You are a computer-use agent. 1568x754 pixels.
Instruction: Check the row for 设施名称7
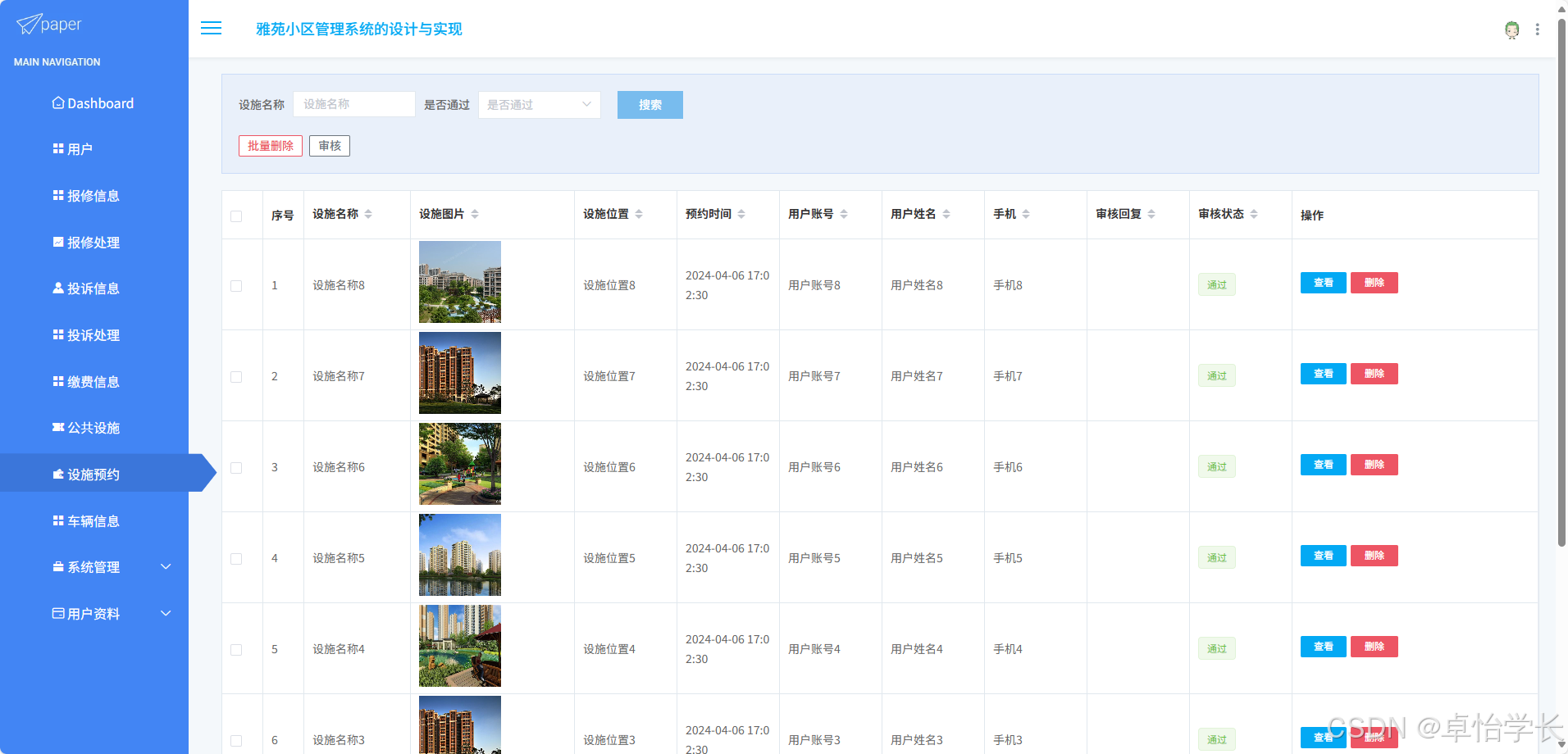[236, 377]
